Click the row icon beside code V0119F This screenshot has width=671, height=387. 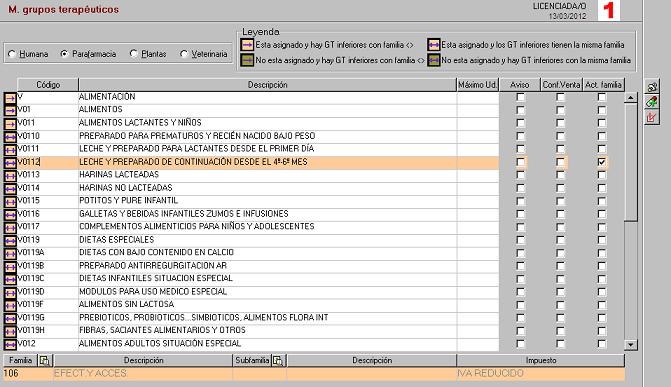(10, 306)
